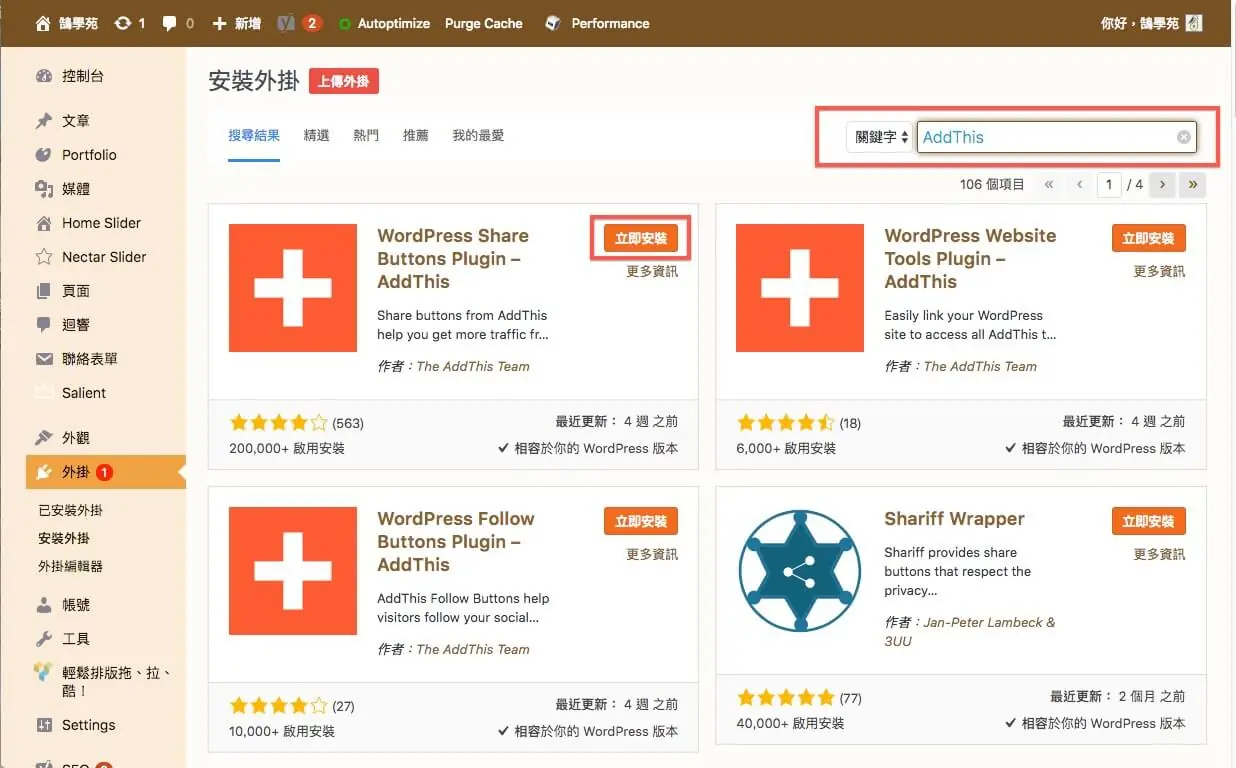
Task: Click the Website Tools plugin thumbnail
Action: [x=800, y=288]
